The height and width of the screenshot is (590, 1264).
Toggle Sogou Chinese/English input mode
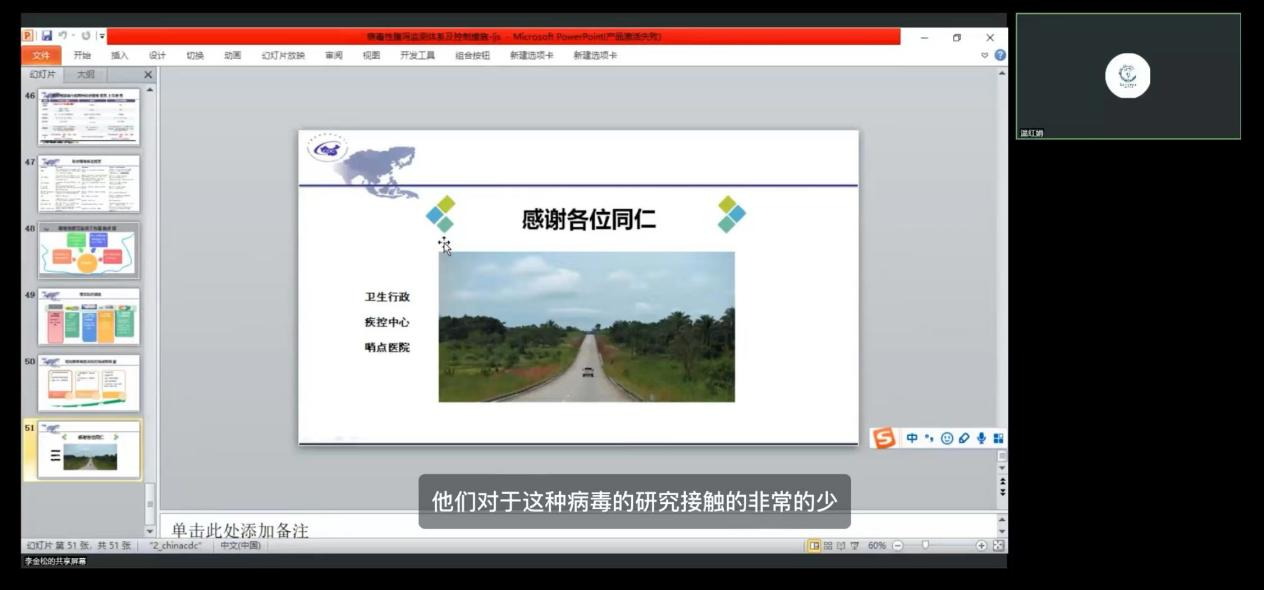point(912,438)
